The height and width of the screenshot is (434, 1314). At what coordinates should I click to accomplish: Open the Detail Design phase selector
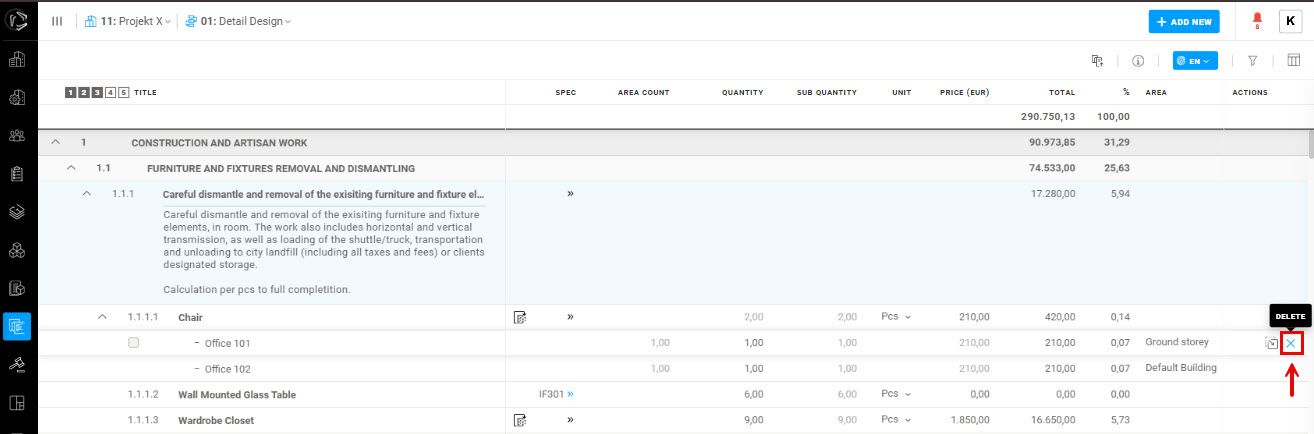click(238, 21)
